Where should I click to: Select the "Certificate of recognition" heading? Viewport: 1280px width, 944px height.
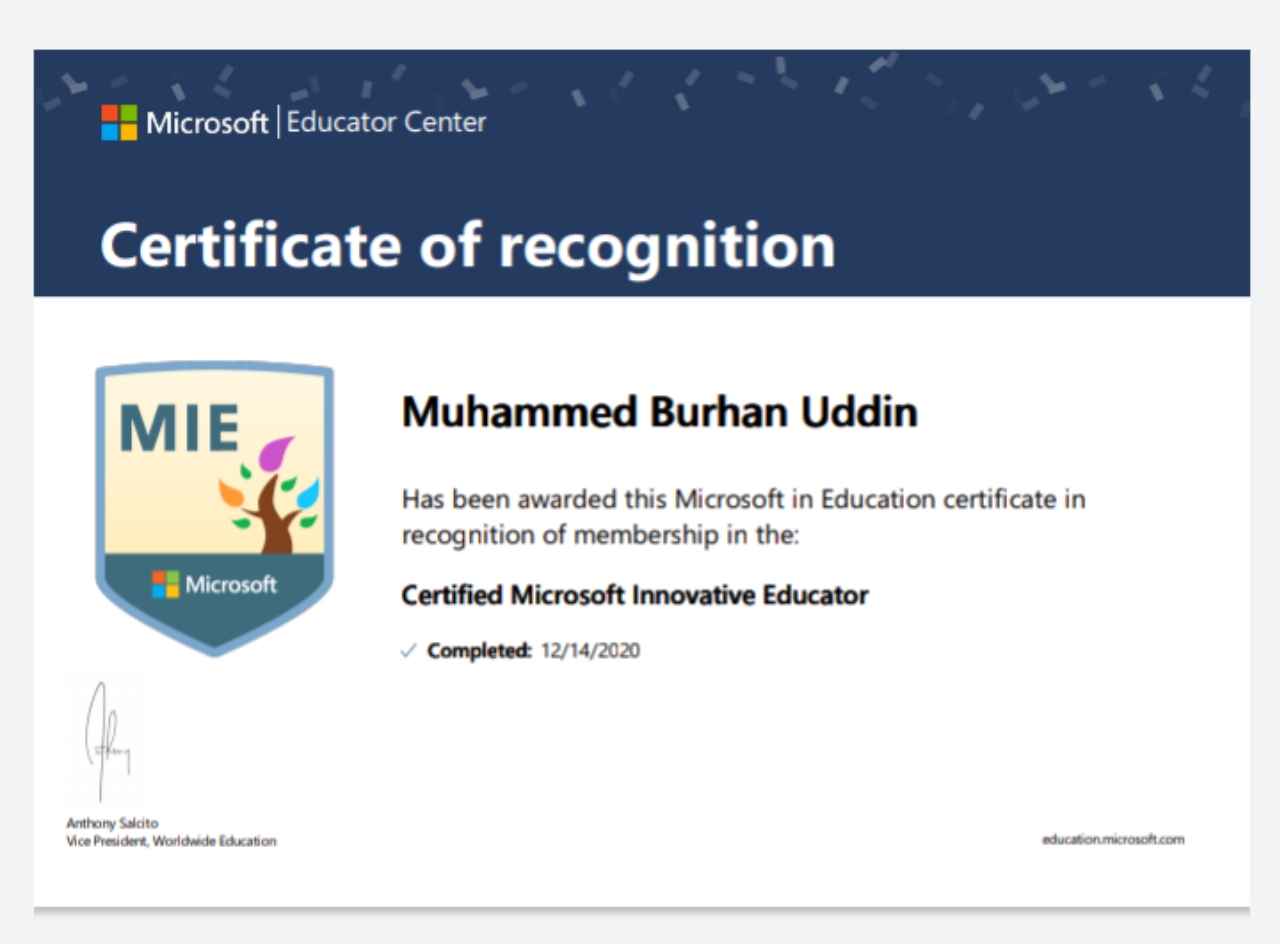pyautogui.click(x=468, y=245)
